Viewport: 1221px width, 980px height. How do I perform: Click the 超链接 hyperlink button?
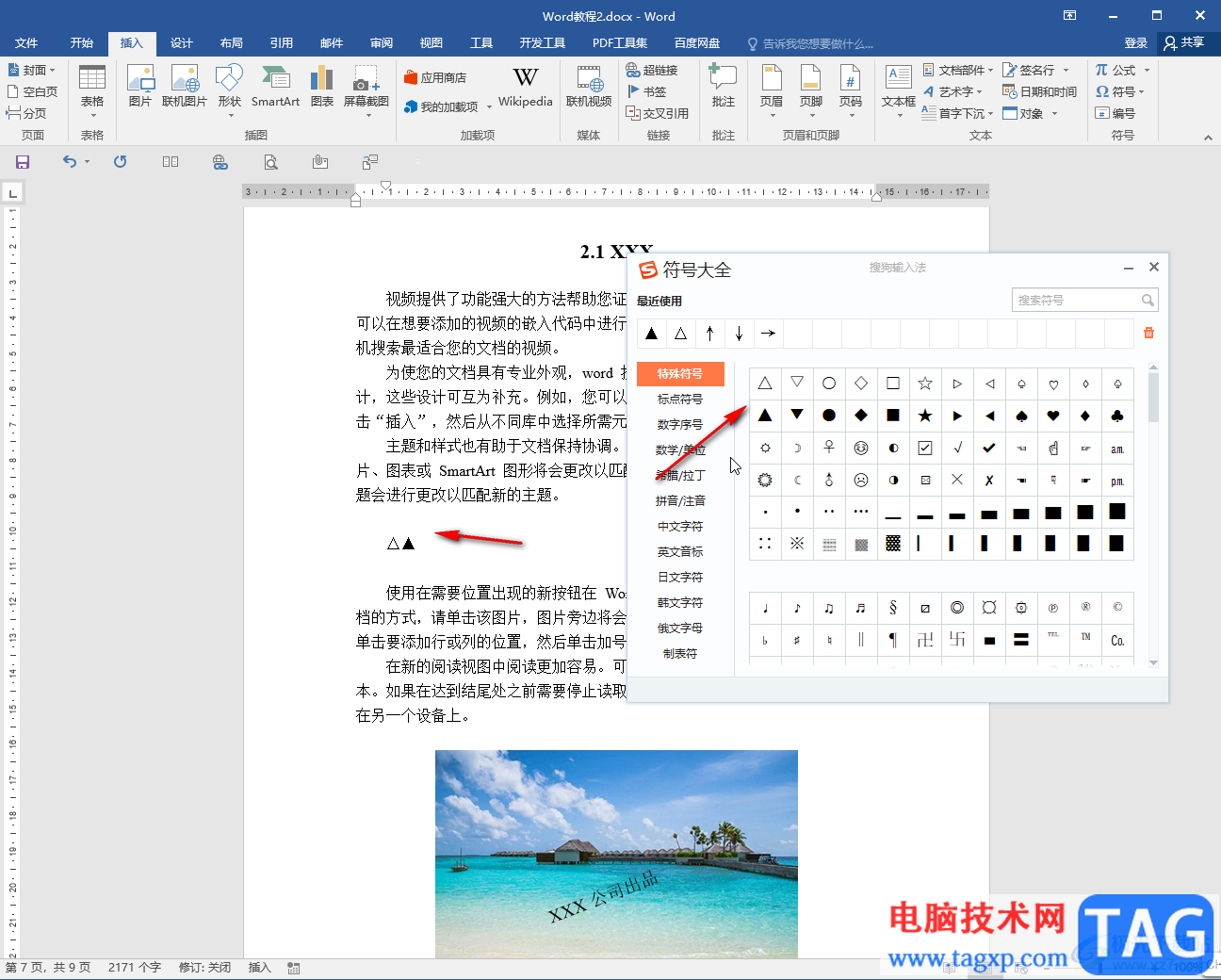click(x=652, y=70)
